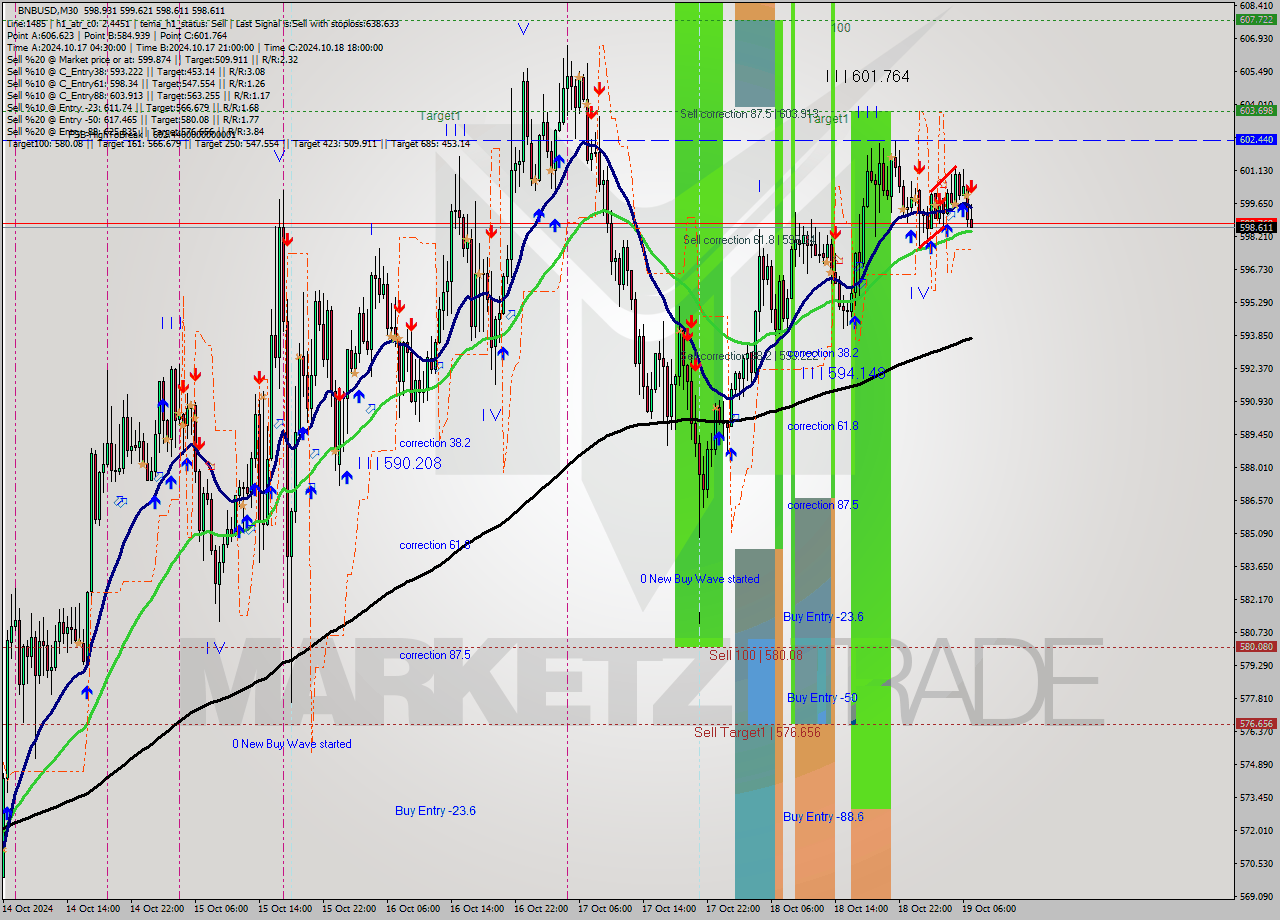Click red 576.656 price tag on axis

tap(1256, 723)
